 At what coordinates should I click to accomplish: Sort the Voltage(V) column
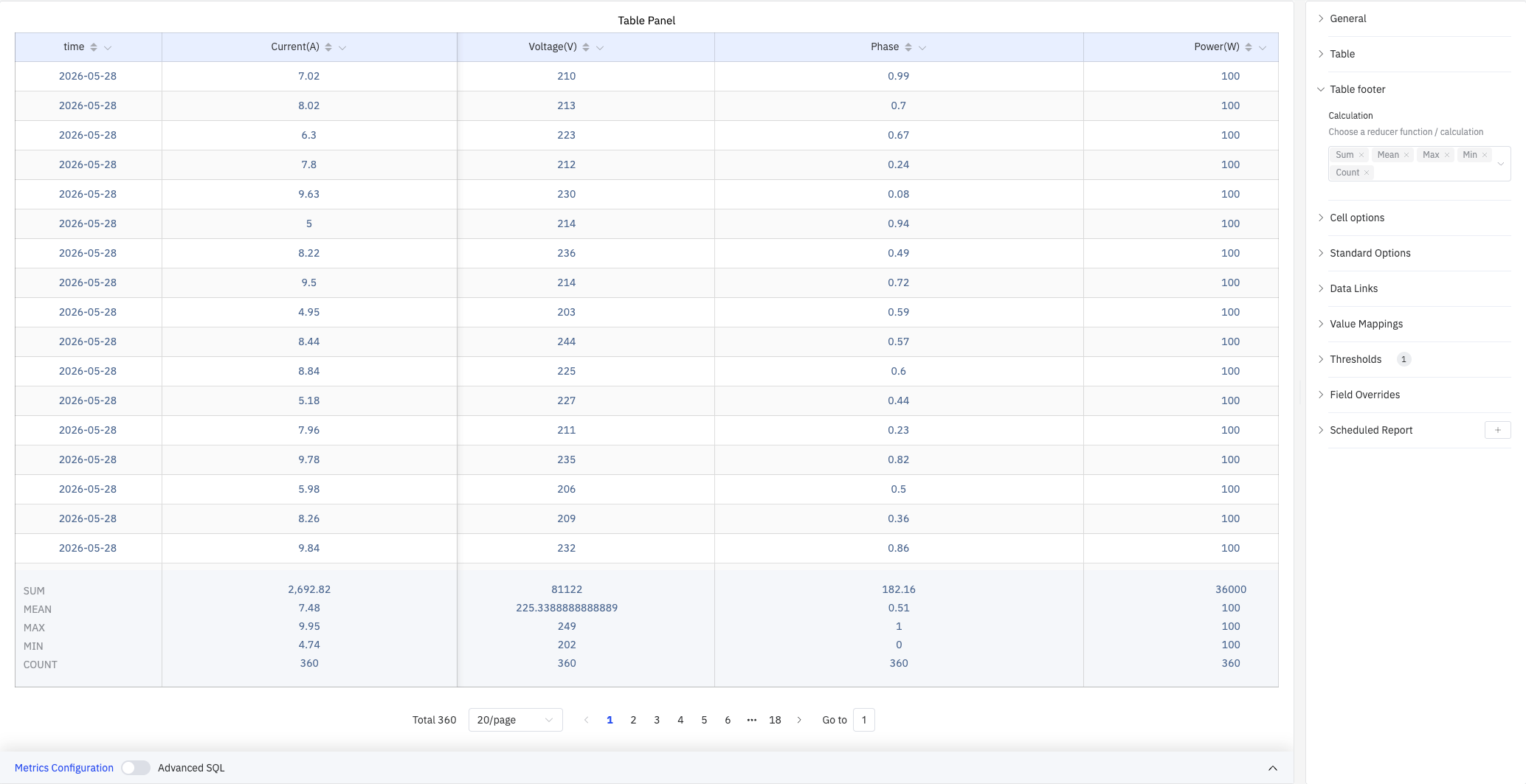point(586,47)
